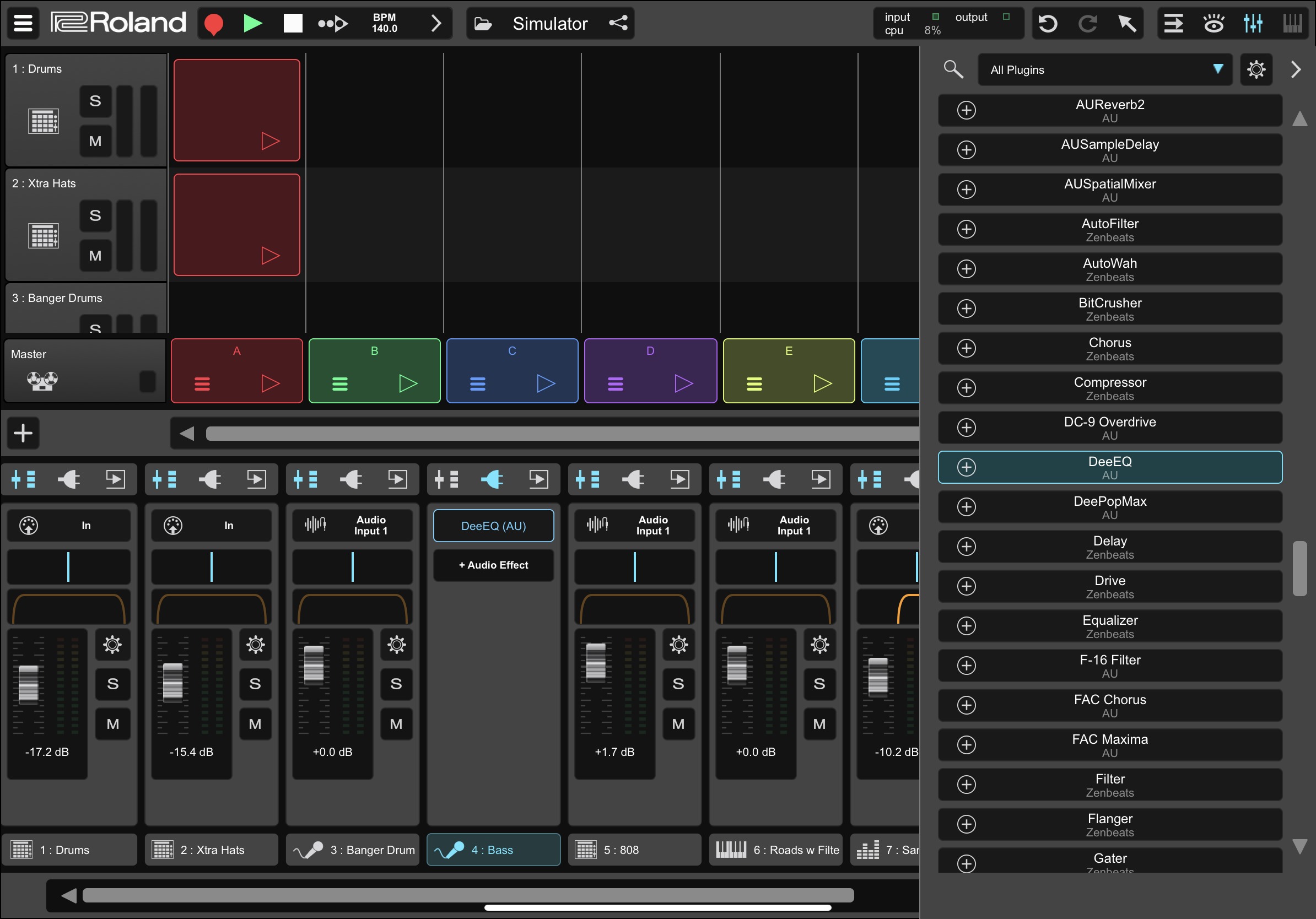Play the Xtra Hats track clip
The height and width of the screenshot is (919, 1316).
click(270, 255)
